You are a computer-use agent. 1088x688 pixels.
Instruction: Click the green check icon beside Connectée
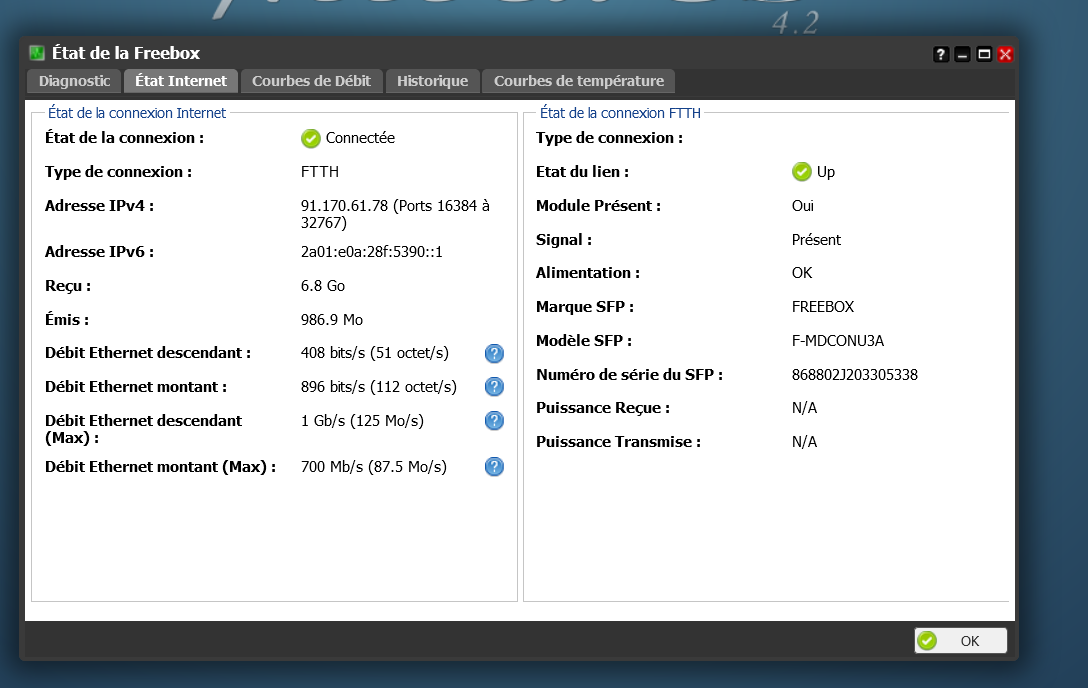click(x=311, y=138)
